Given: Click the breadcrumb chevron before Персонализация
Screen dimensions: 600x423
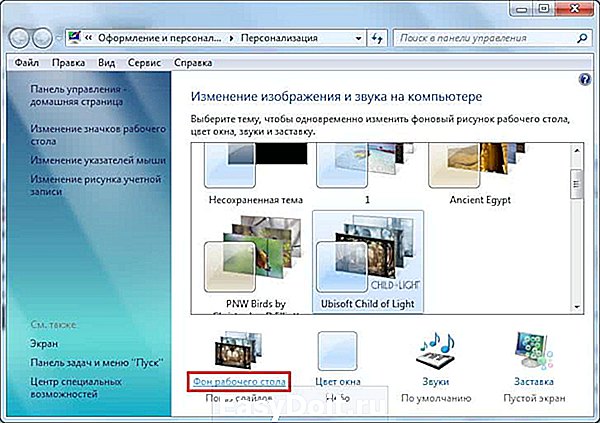Looking at the screenshot, I should 232,38.
